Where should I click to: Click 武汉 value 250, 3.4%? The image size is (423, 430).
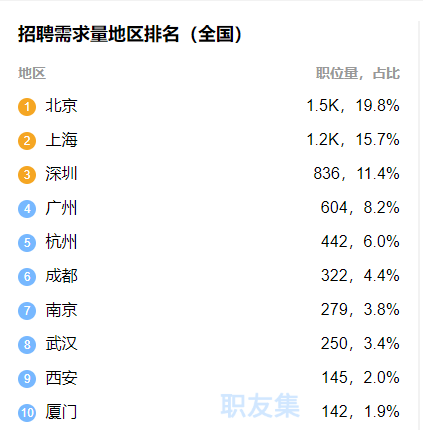click(360, 343)
